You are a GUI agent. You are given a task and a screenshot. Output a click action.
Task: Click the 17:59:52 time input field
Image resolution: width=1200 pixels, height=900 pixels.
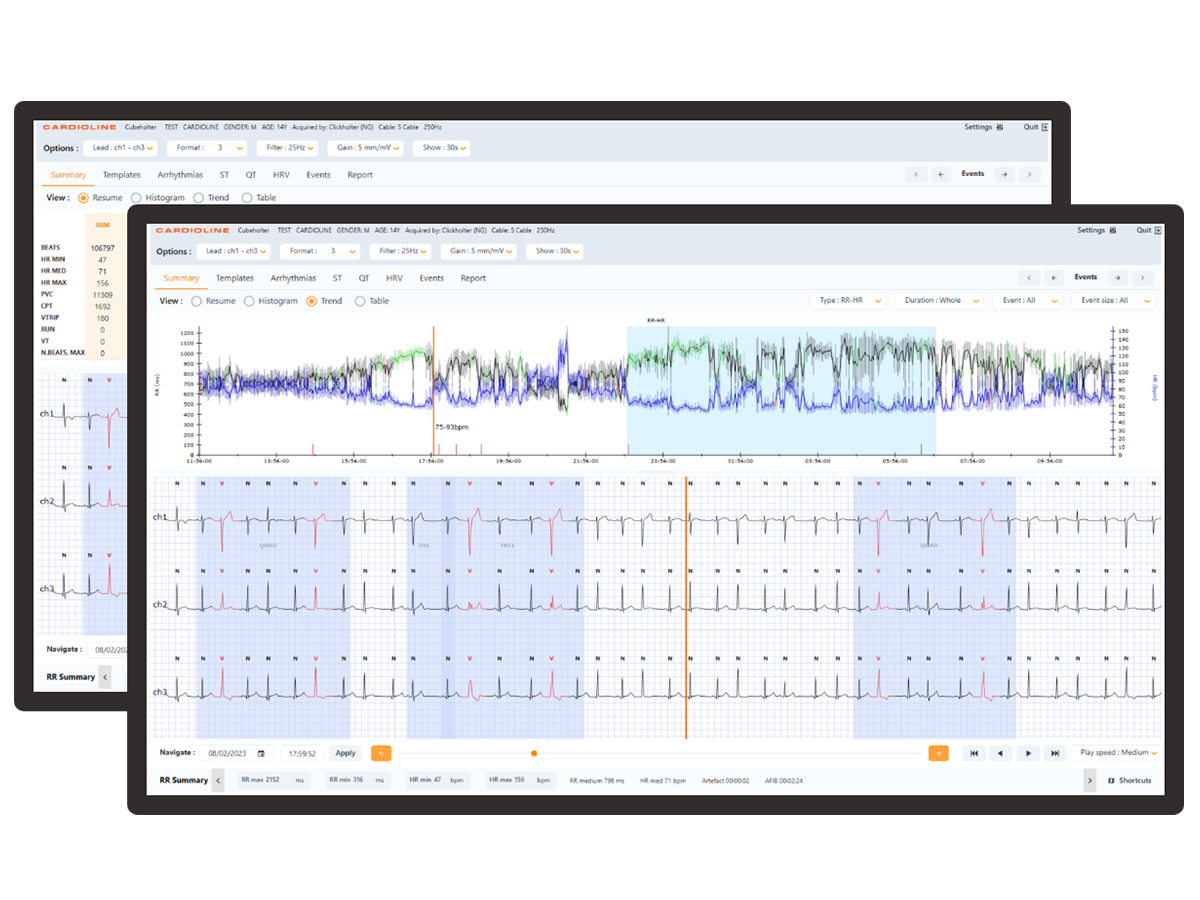pyautogui.click(x=300, y=754)
